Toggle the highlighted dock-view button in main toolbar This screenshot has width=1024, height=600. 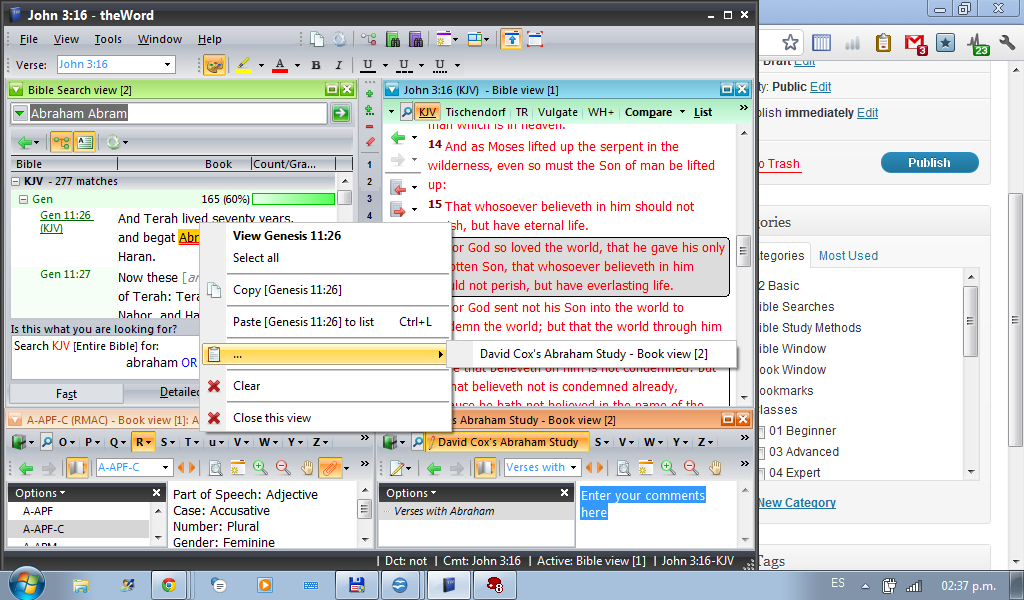[x=511, y=39]
